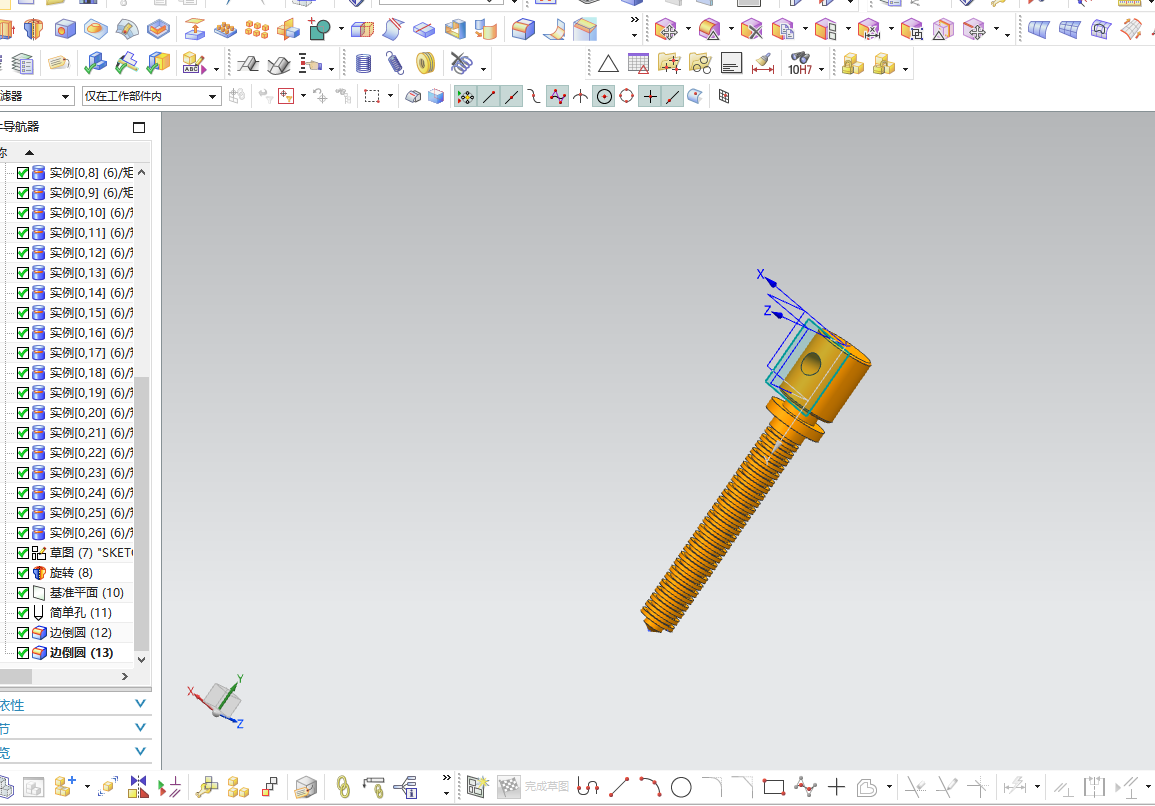This screenshot has width=1155, height=806.
Task: Open the rectangle selection mode dropdown arrow
Action: point(390,97)
